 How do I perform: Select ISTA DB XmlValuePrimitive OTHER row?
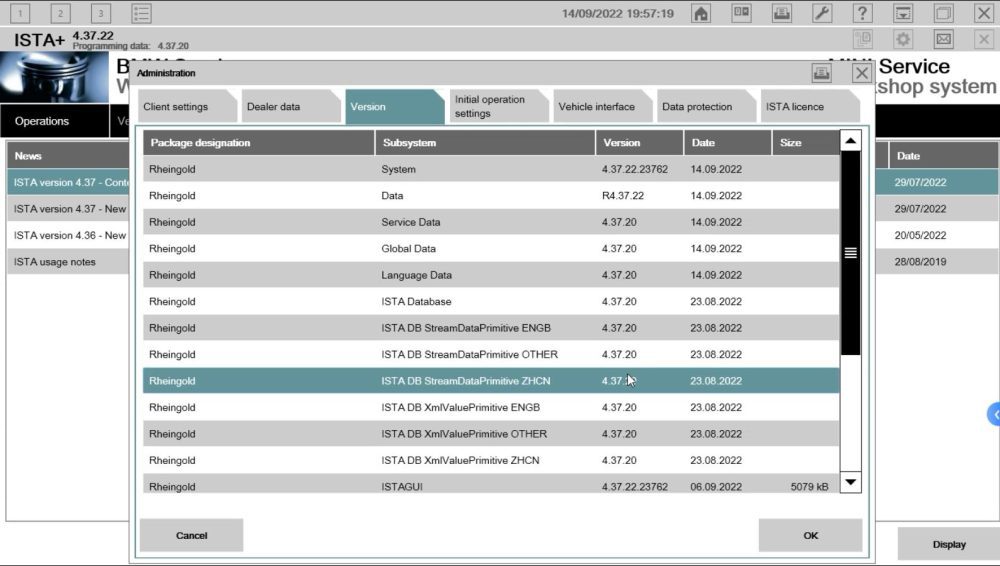[x=491, y=434]
